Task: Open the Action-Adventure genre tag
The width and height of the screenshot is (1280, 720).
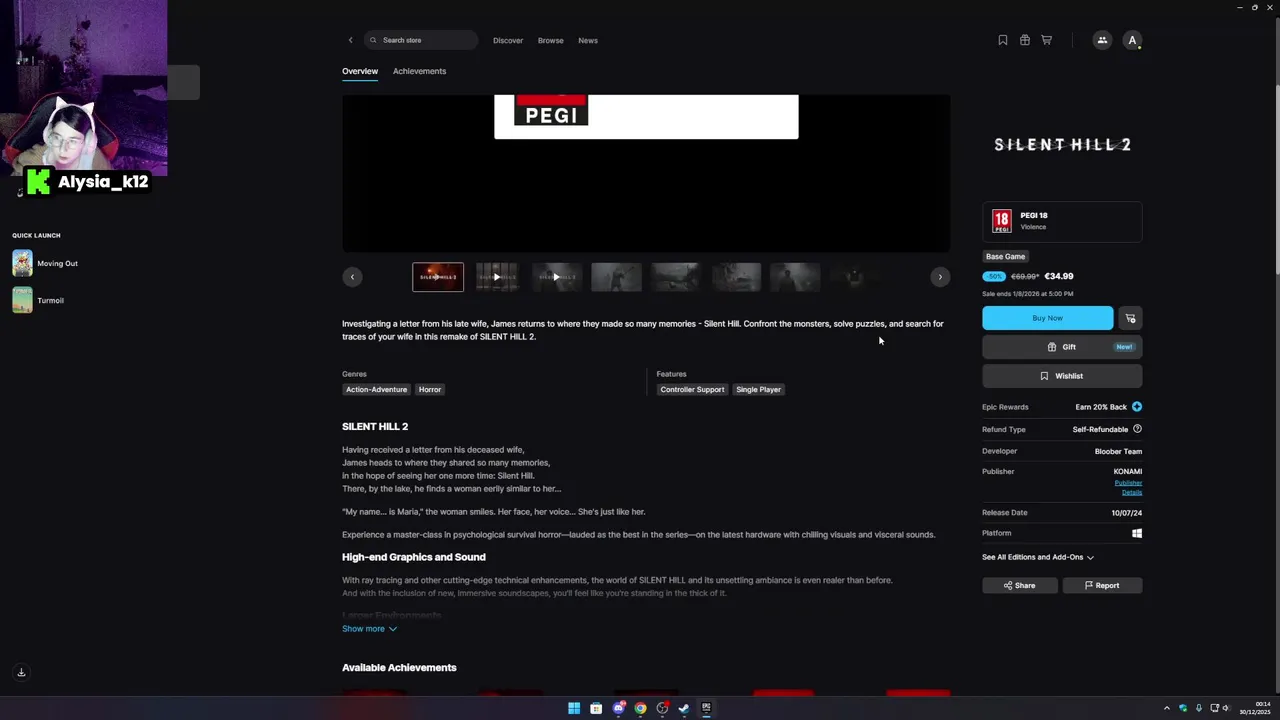Action: click(376, 389)
